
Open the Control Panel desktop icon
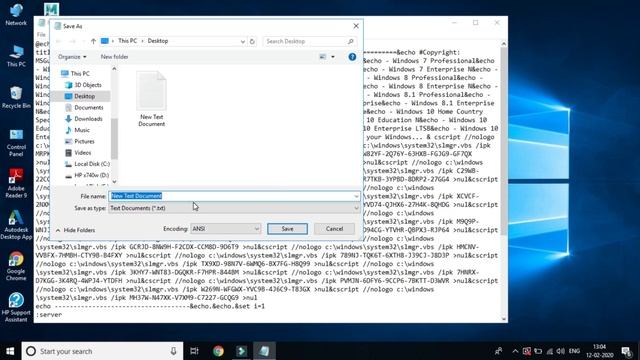click(x=16, y=142)
